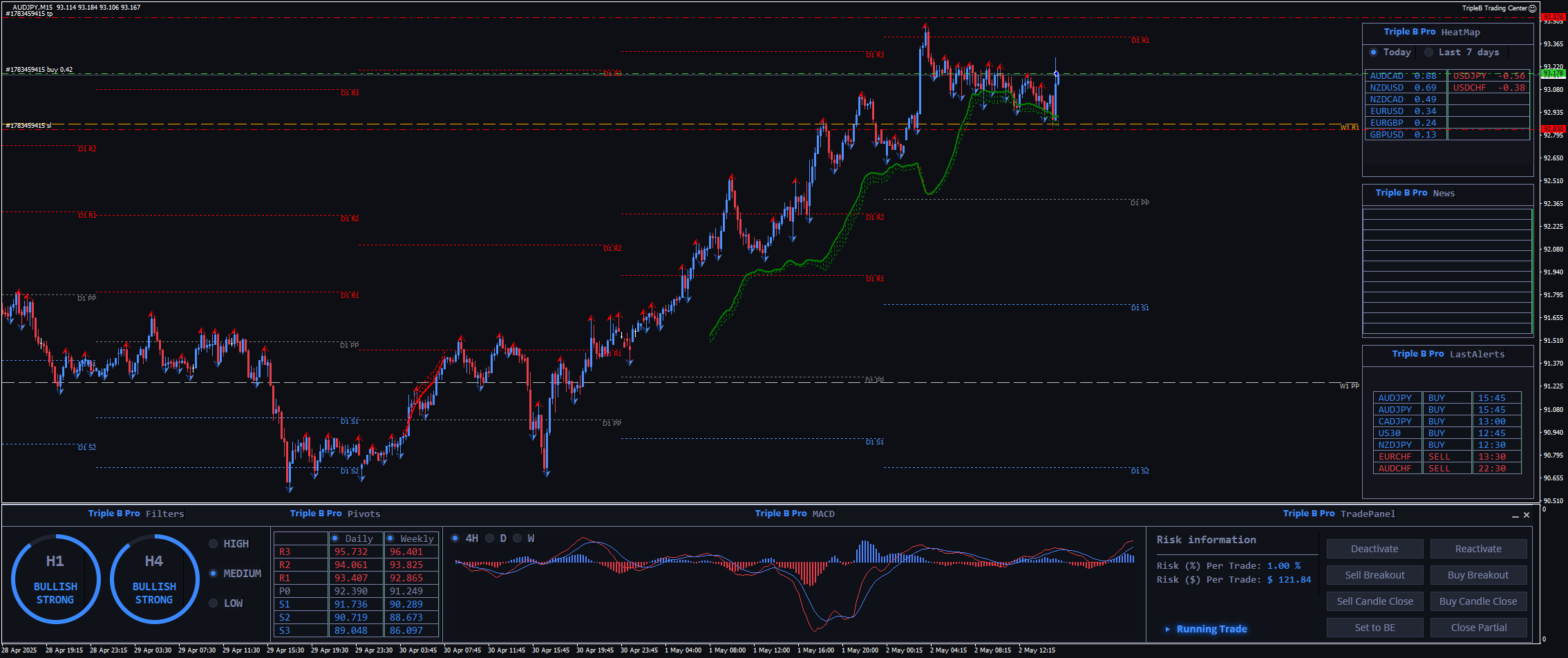Click the Set to BE button
The height and width of the screenshot is (658, 1568).
tap(1375, 628)
